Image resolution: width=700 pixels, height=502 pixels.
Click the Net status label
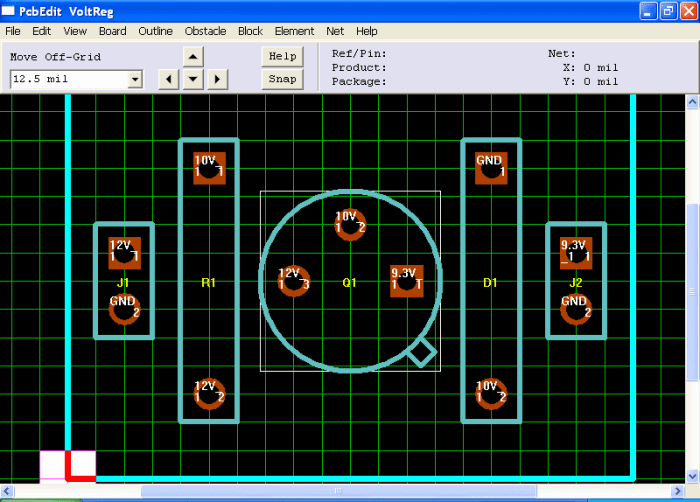[x=562, y=54]
